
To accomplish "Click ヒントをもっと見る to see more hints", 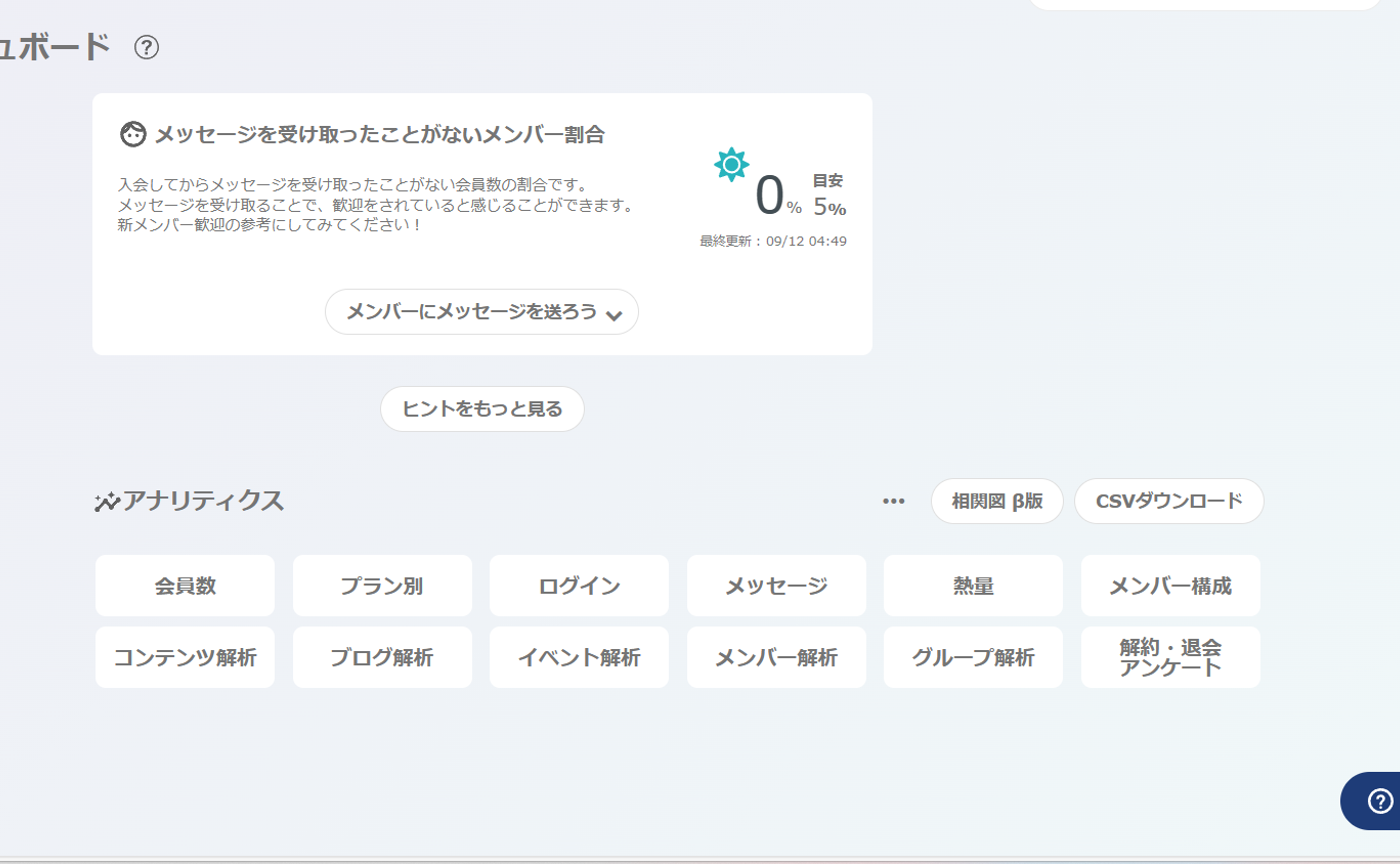I will point(481,408).
